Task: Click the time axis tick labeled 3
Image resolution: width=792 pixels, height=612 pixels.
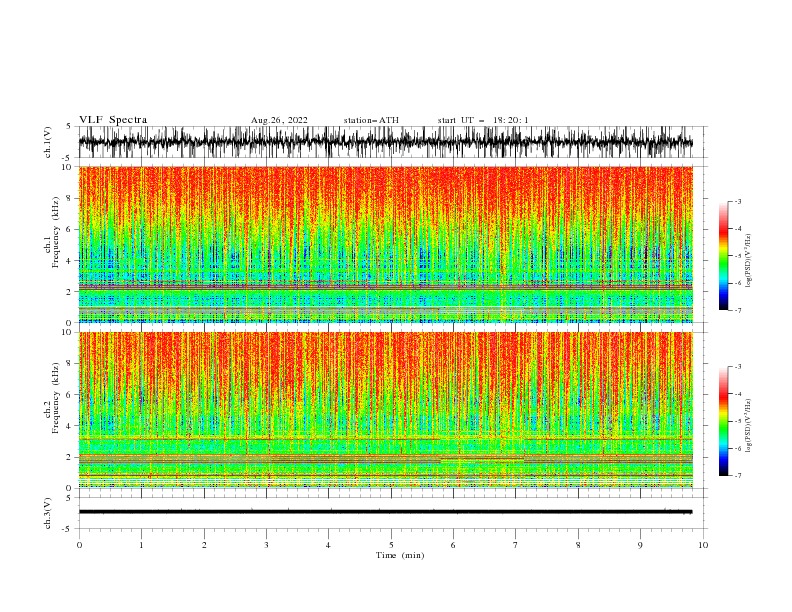Action: (x=266, y=545)
